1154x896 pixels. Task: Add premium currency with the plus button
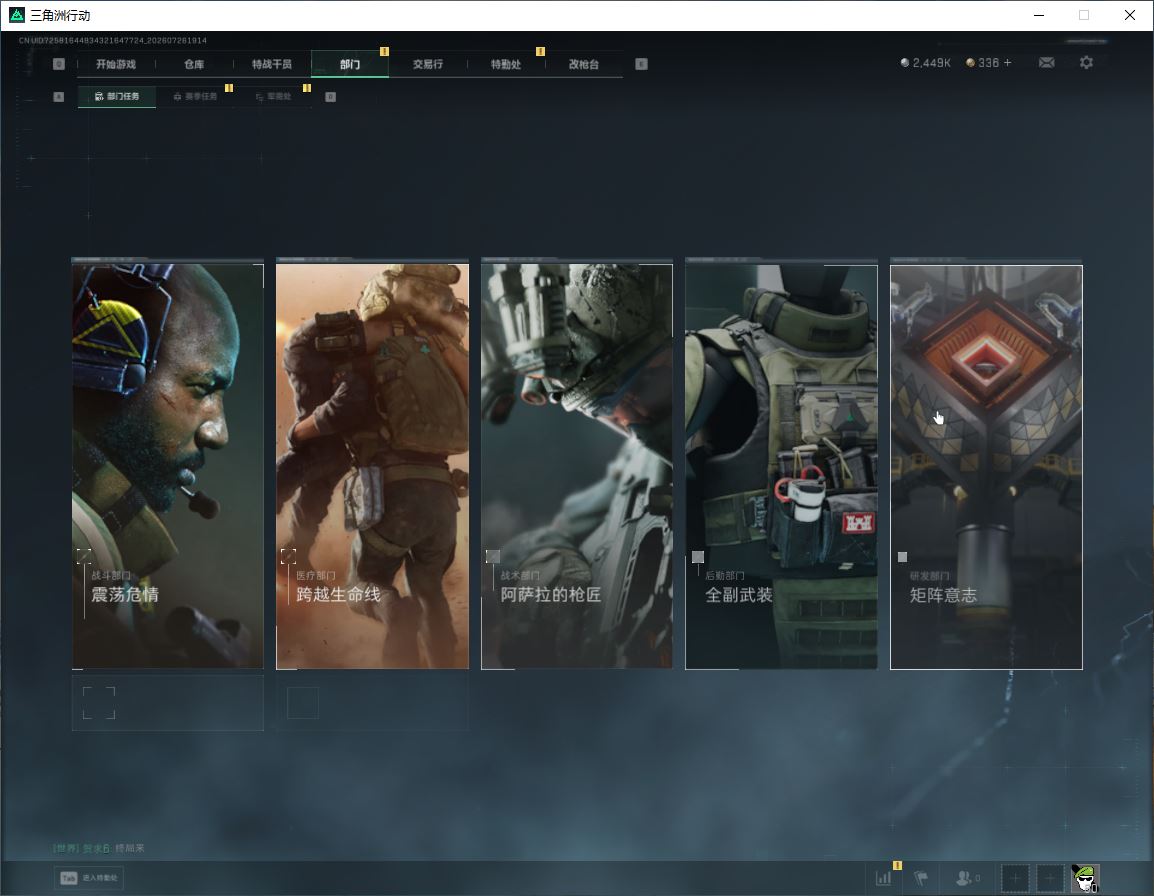point(1008,63)
